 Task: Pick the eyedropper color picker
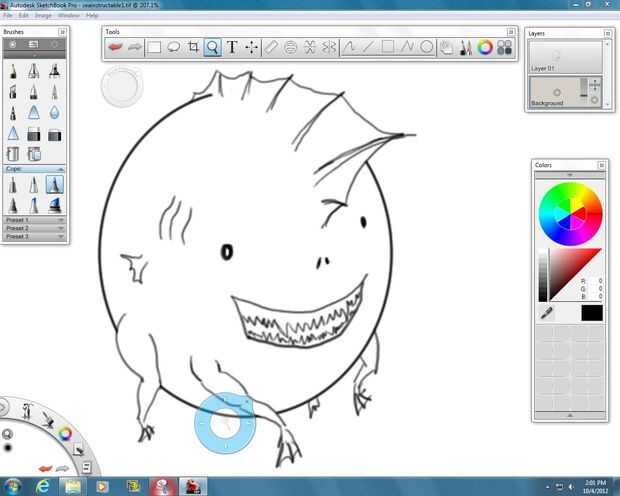tap(545, 313)
